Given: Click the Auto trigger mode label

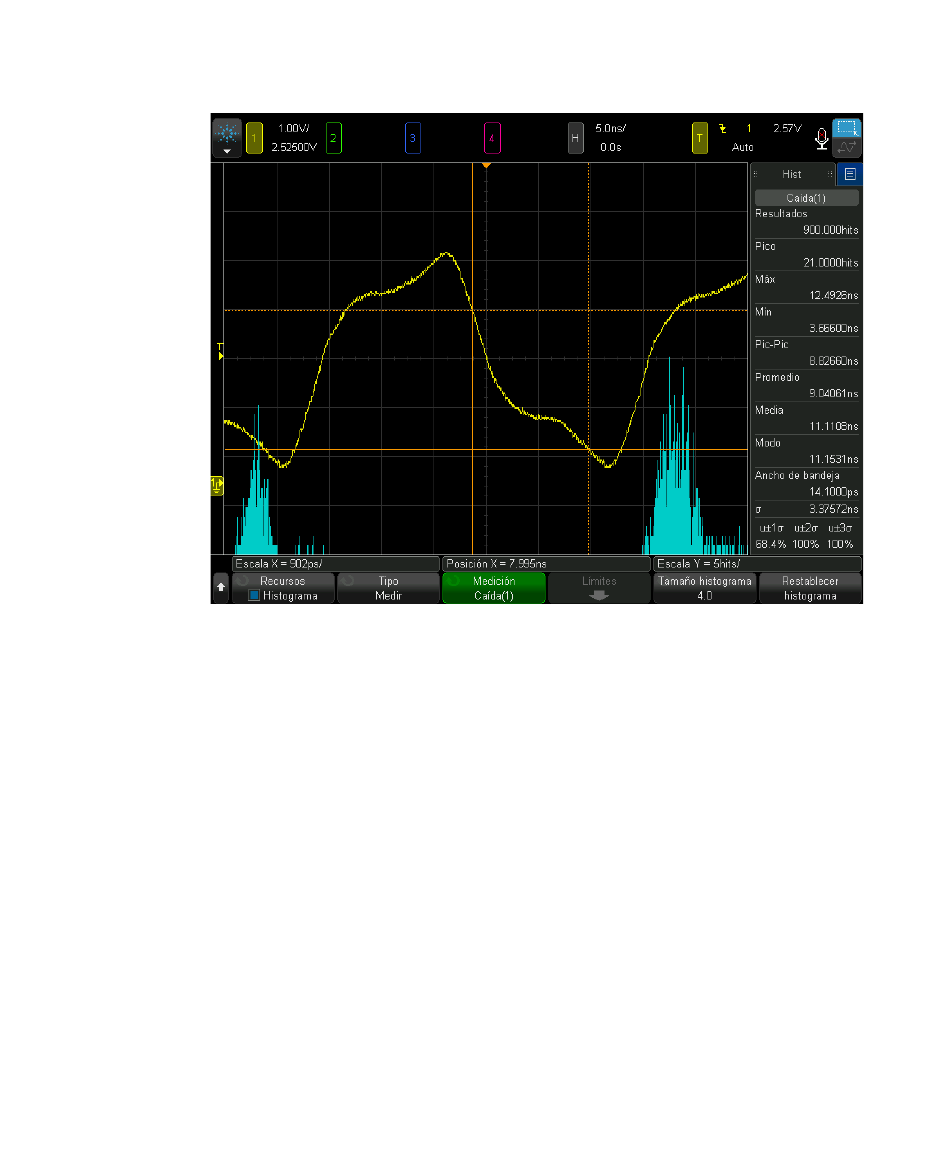Looking at the screenshot, I should tap(742, 147).
